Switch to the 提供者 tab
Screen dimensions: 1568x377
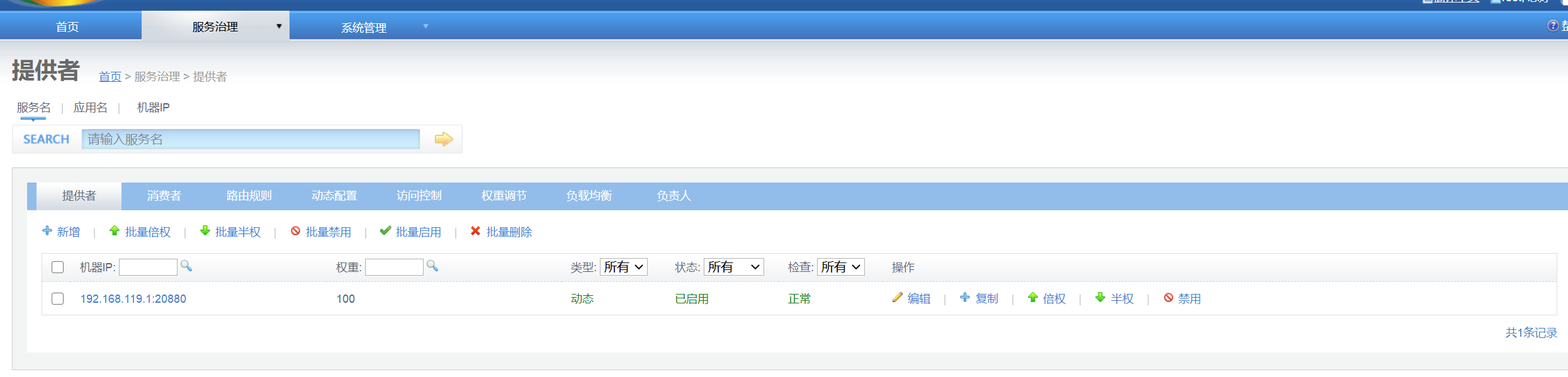(x=79, y=196)
